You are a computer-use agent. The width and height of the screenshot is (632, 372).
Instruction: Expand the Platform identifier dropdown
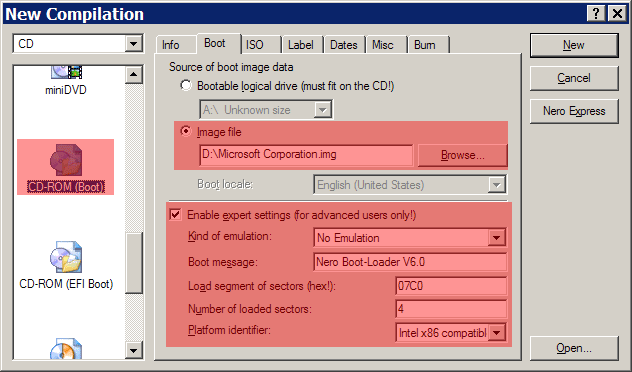(497, 333)
